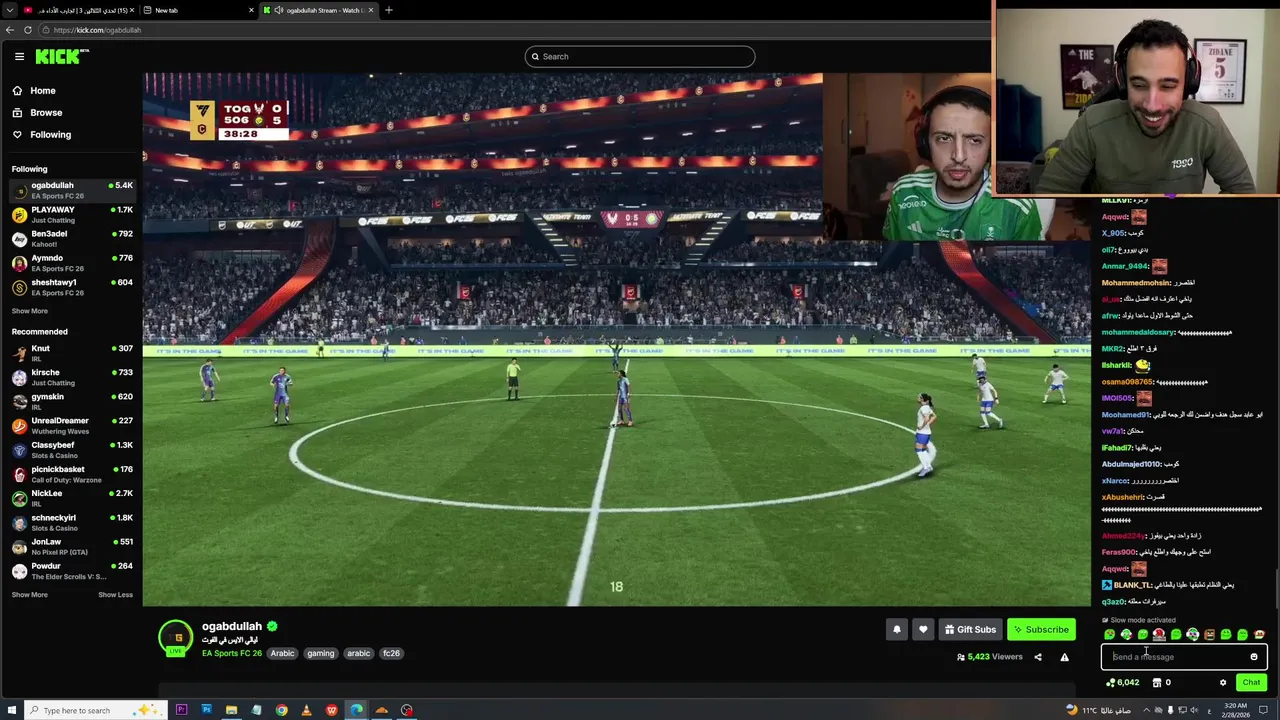Open the Kick hamburger menu
Viewport: 1280px width, 720px height.
(x=19, y=57)
